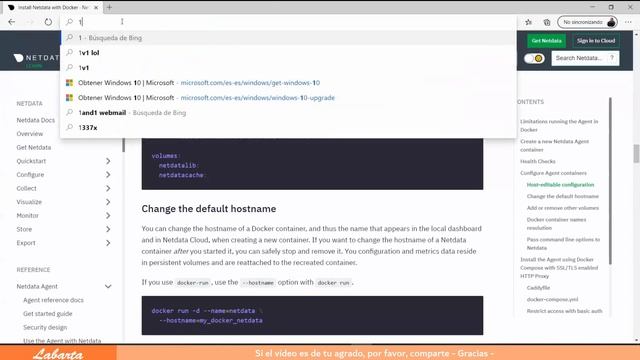
Task: Click the Search Netdata '?' shortcut hint
Action: pyautogui.click(x=612, y=58)
